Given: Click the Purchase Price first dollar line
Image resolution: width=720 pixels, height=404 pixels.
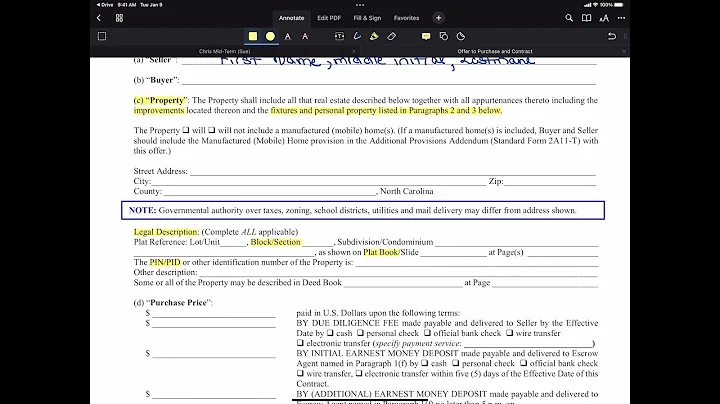Looking at the screenshot, I should point(214,313).
